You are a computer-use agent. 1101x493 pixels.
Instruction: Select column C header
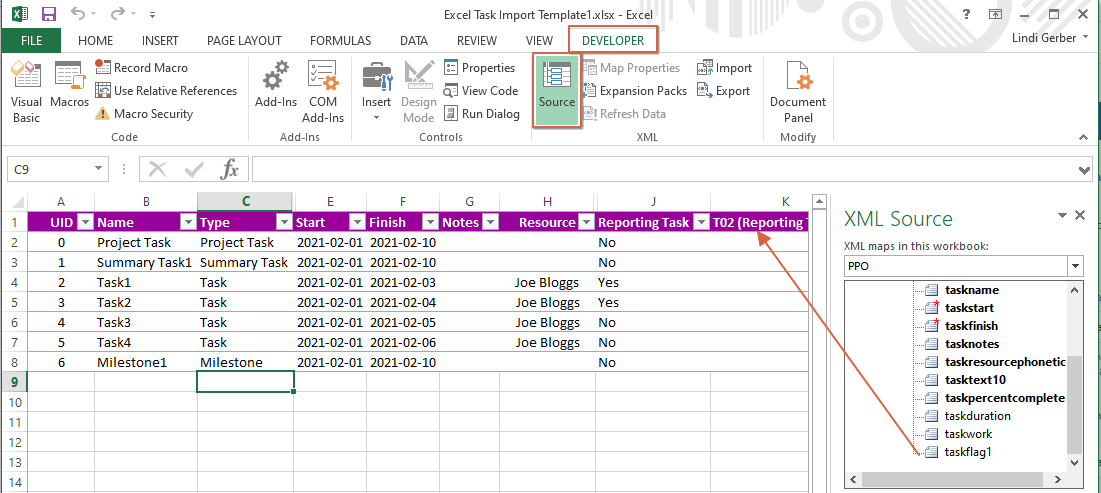246,202
